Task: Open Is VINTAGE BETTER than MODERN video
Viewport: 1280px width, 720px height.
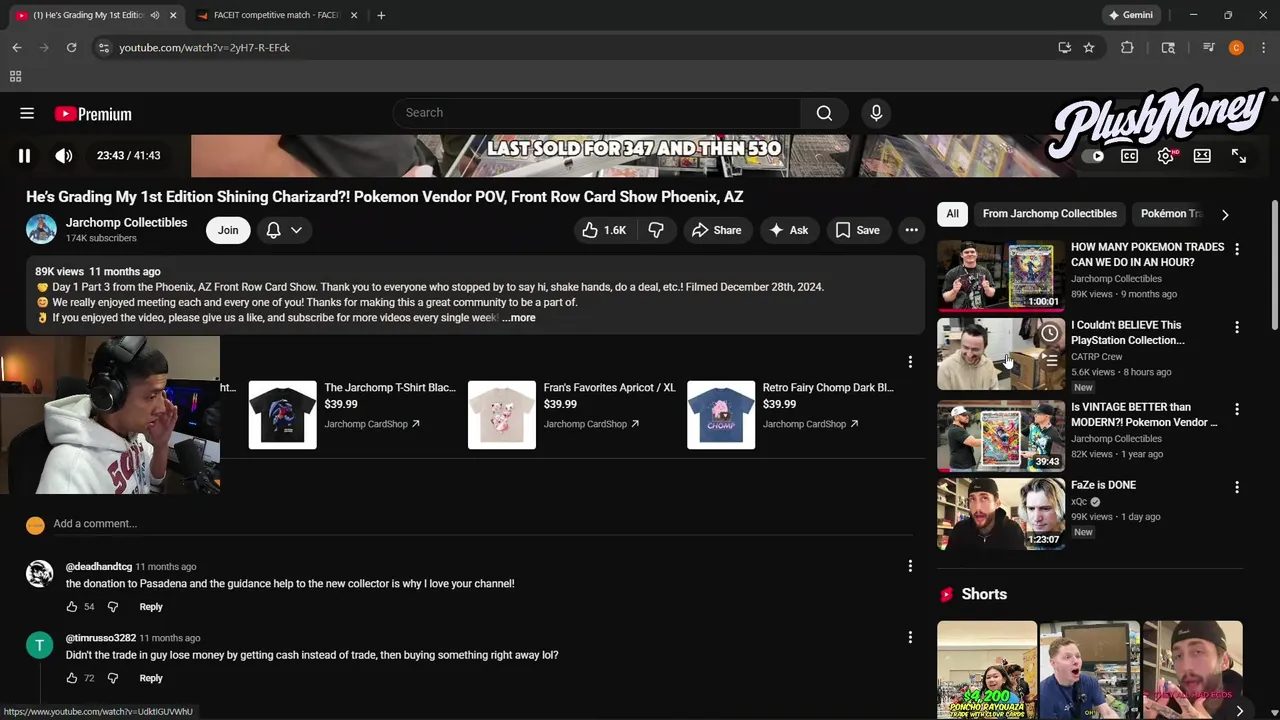Action: coord(1001,436)
